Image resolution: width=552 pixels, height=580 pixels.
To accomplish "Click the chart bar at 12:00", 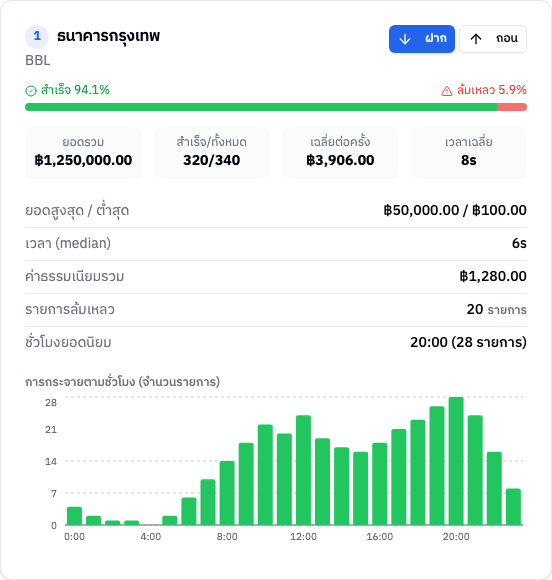I will [x=303, y=470].
